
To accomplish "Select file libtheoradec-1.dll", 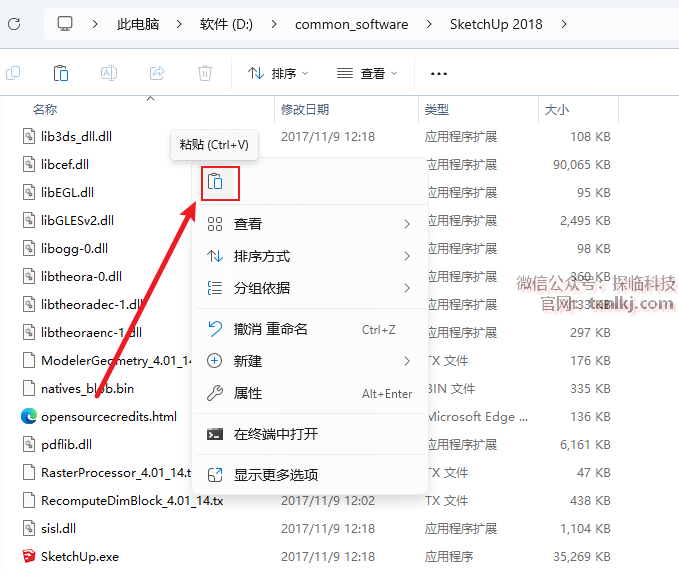I will pos(92,304).
